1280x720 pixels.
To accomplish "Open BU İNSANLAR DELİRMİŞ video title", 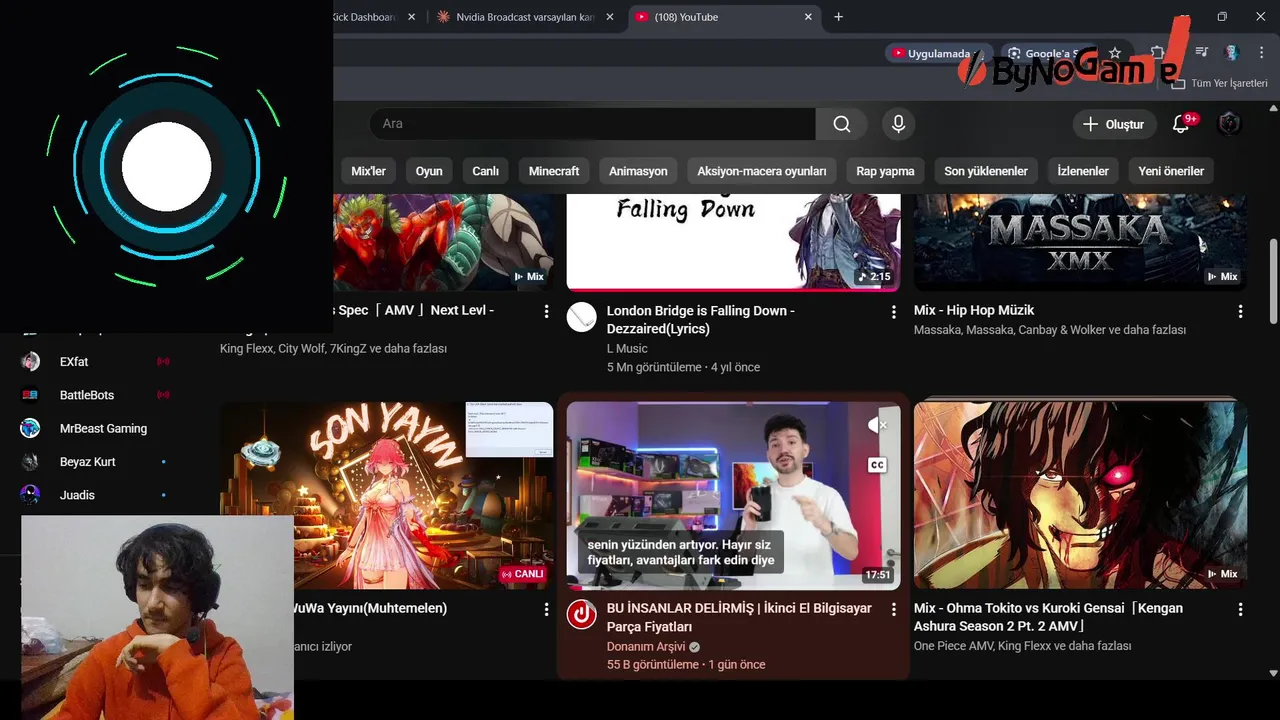I will coord(739,617).
